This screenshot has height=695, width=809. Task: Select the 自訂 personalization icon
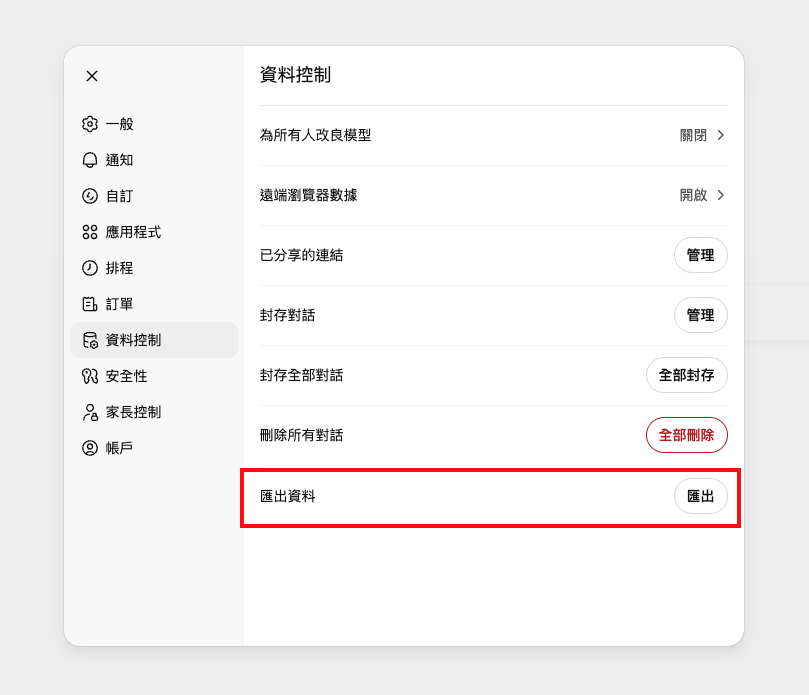coord(90,196)
